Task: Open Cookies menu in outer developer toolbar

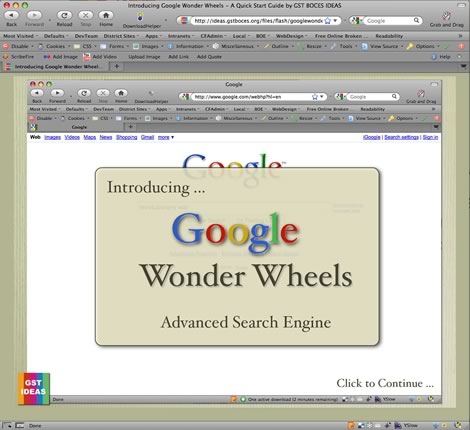Action: 54,46
